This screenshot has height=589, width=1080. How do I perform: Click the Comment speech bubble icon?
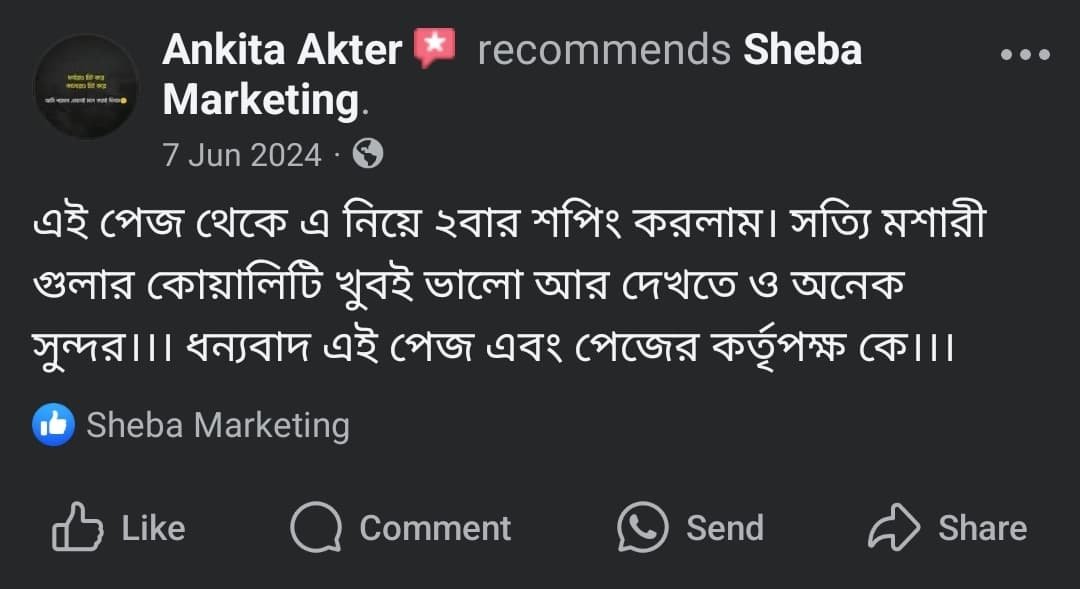coord(316,527)
